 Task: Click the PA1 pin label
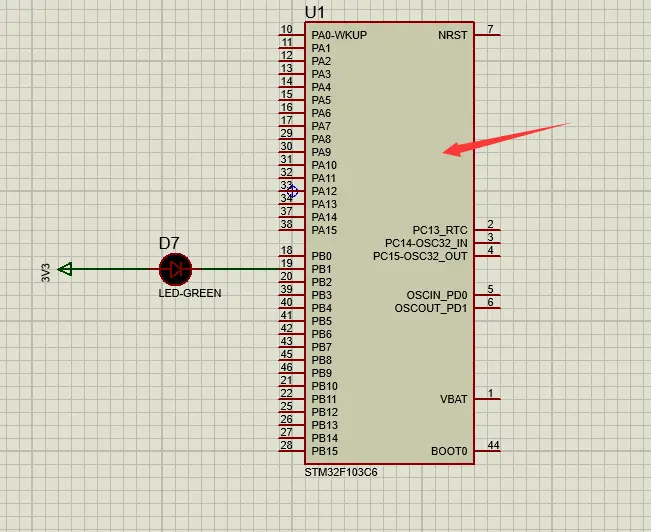[321, 48]
